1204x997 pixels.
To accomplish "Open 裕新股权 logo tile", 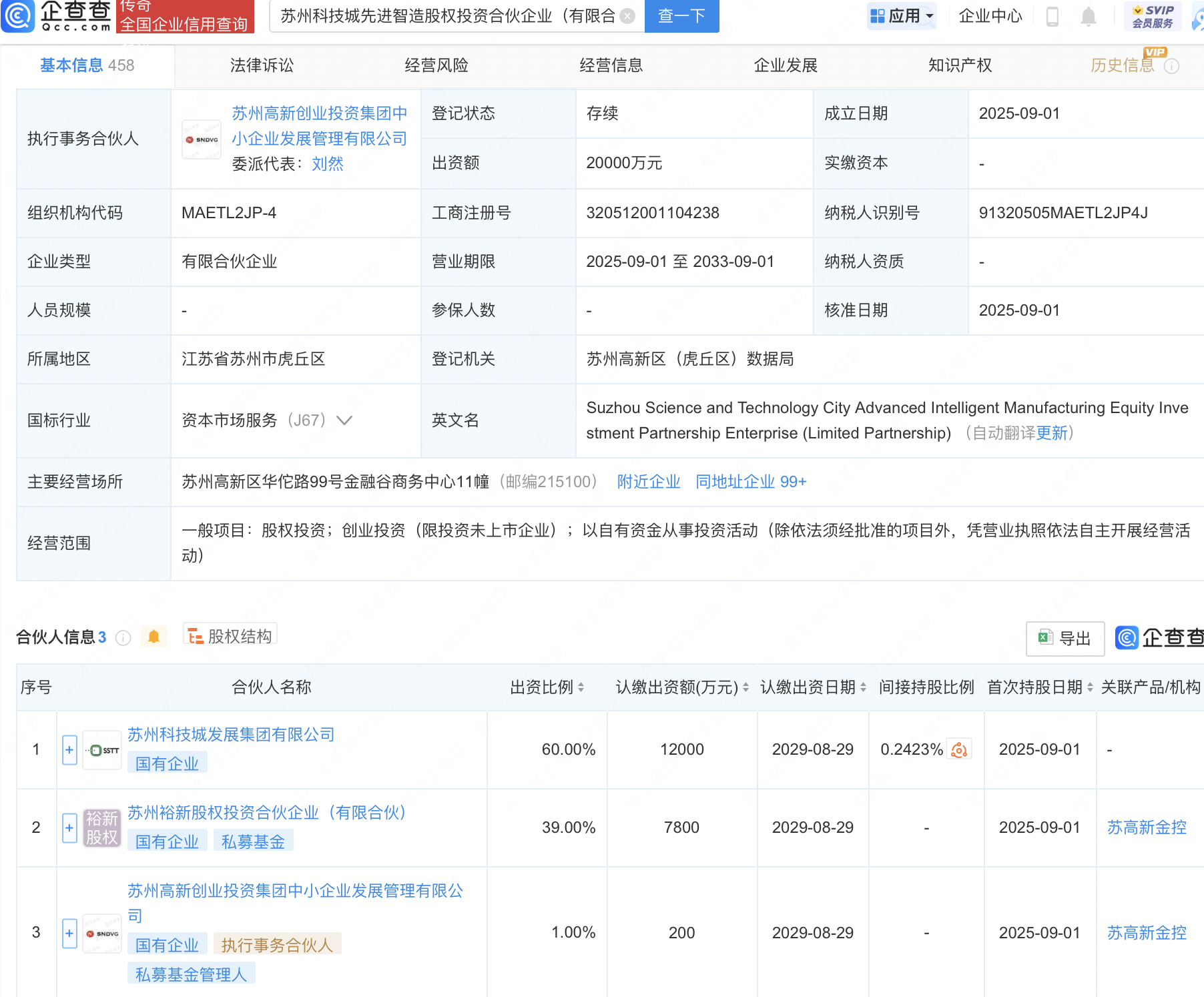I will pos(102,828).
